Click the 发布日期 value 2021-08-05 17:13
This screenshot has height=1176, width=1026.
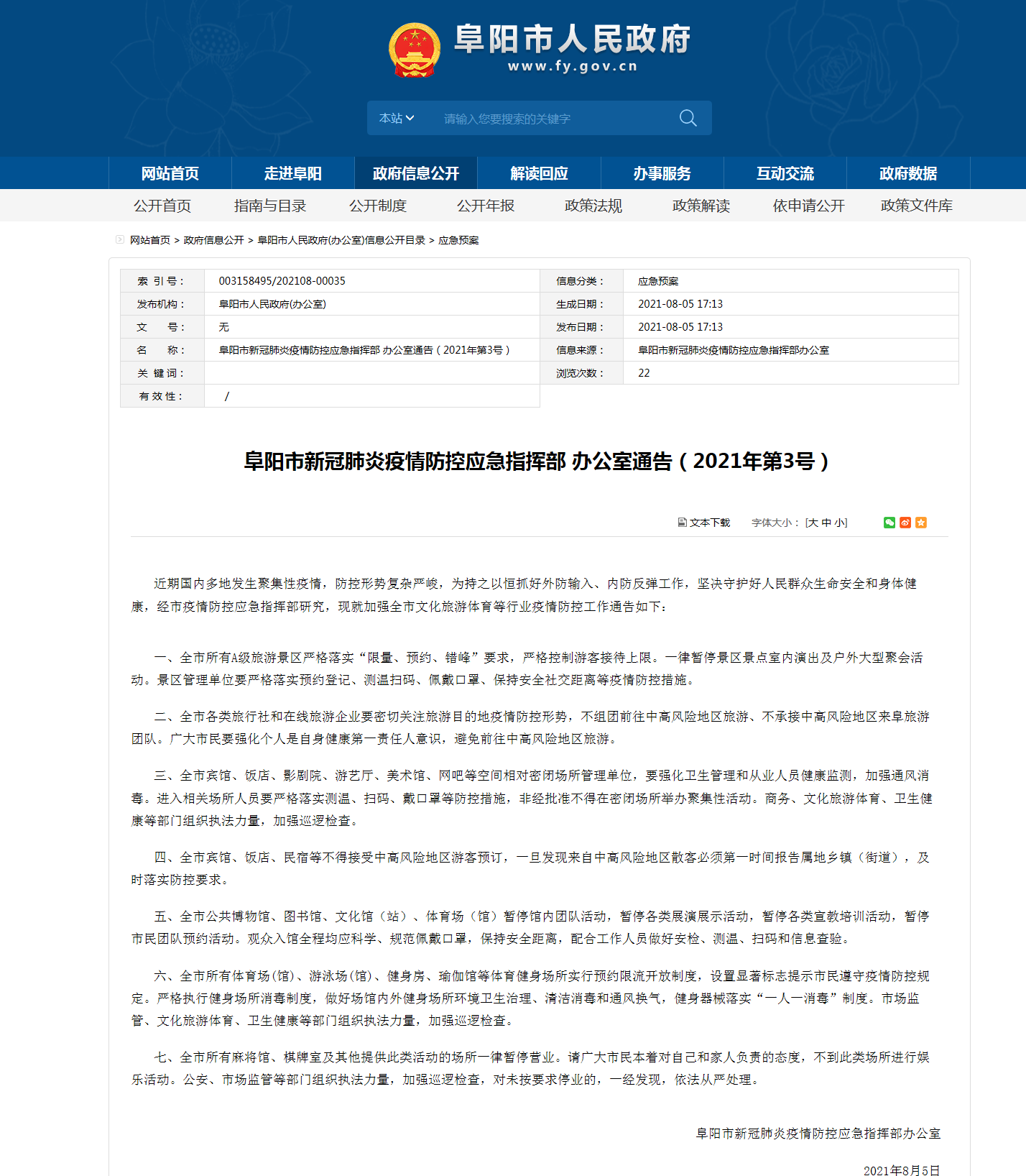tap(680, 327)
